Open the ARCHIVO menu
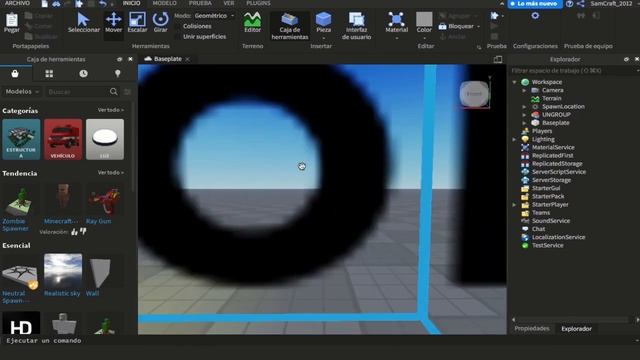This screenshot has height=360, width=640. click(17, 3)
